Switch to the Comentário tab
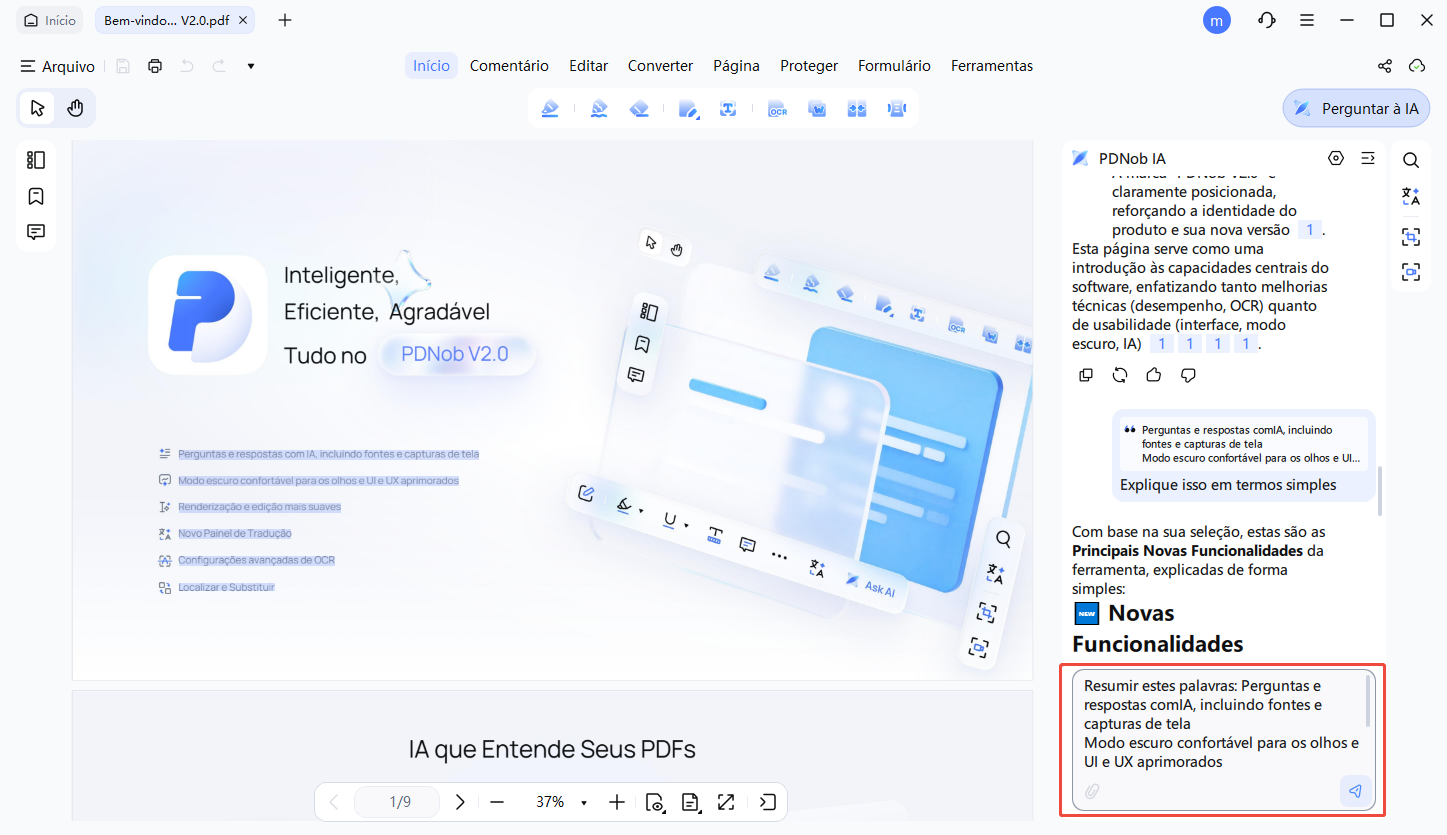1447x835 pixels. (509, 66)
